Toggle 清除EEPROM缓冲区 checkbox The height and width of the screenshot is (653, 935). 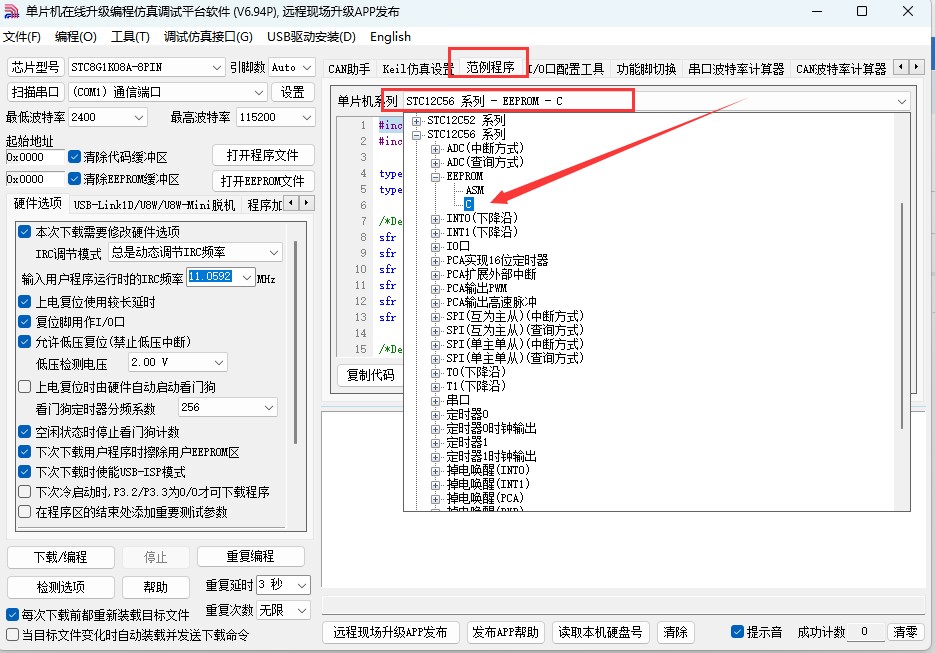(75, 178)
